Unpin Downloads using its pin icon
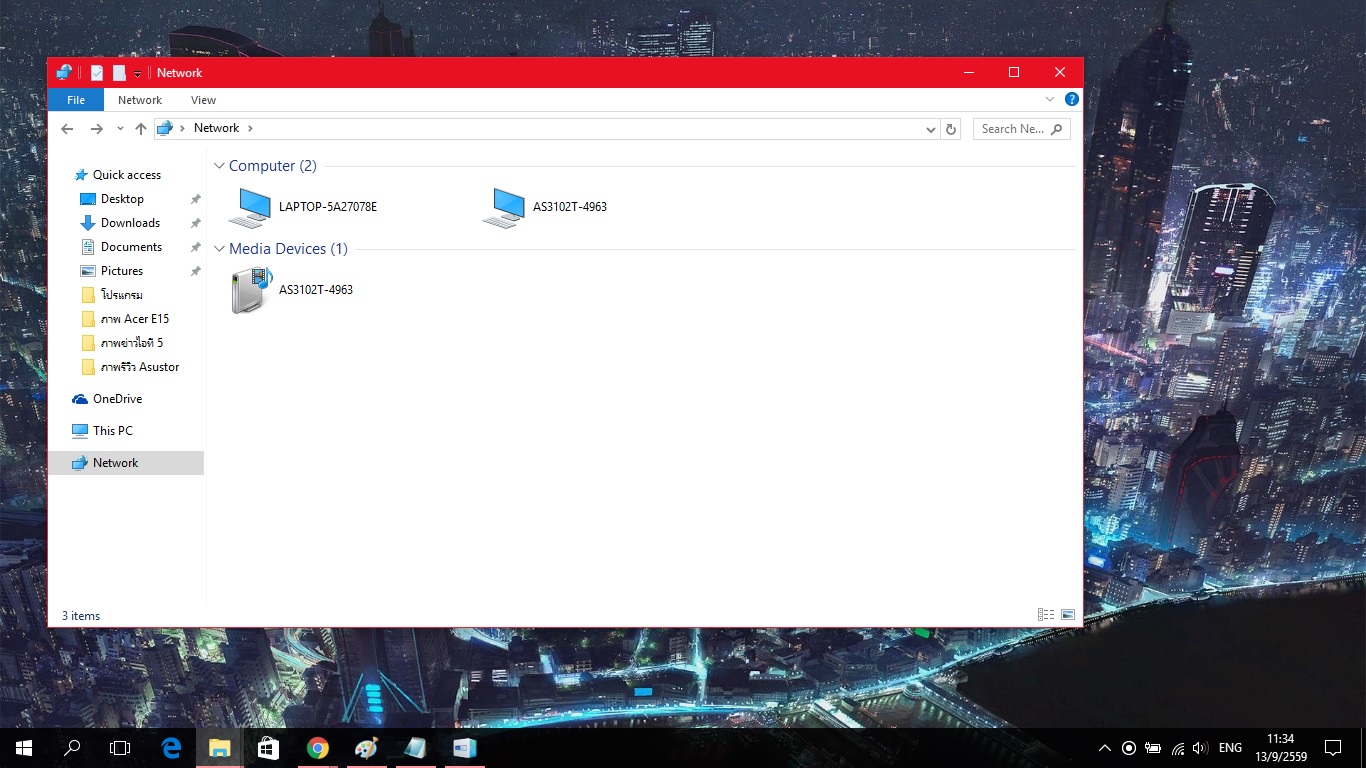 tap(196, 223)
